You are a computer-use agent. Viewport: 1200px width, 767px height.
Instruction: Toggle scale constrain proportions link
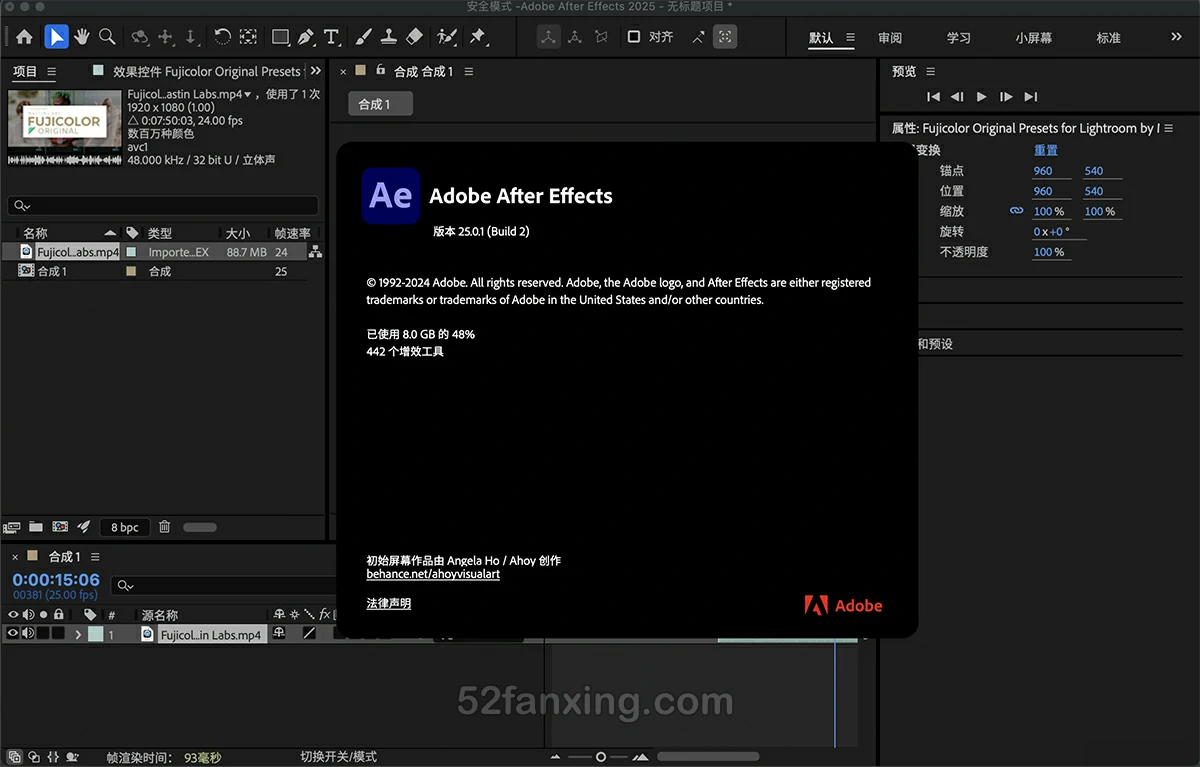[x=1016, y=211]
